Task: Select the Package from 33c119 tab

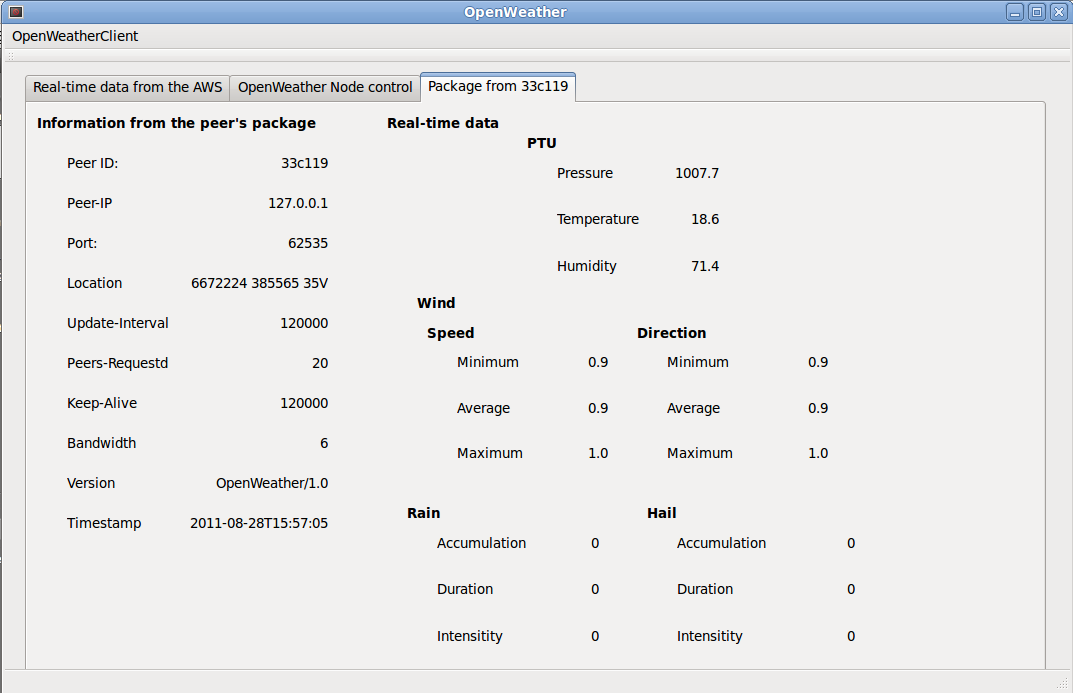Action: tap(498, 86)
